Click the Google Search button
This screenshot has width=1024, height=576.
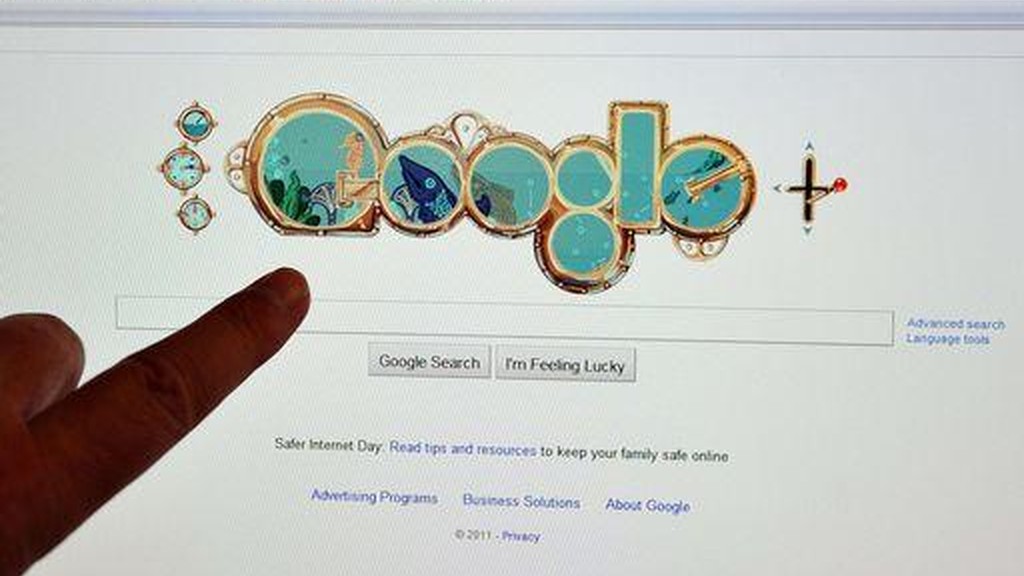click(429, 361)
